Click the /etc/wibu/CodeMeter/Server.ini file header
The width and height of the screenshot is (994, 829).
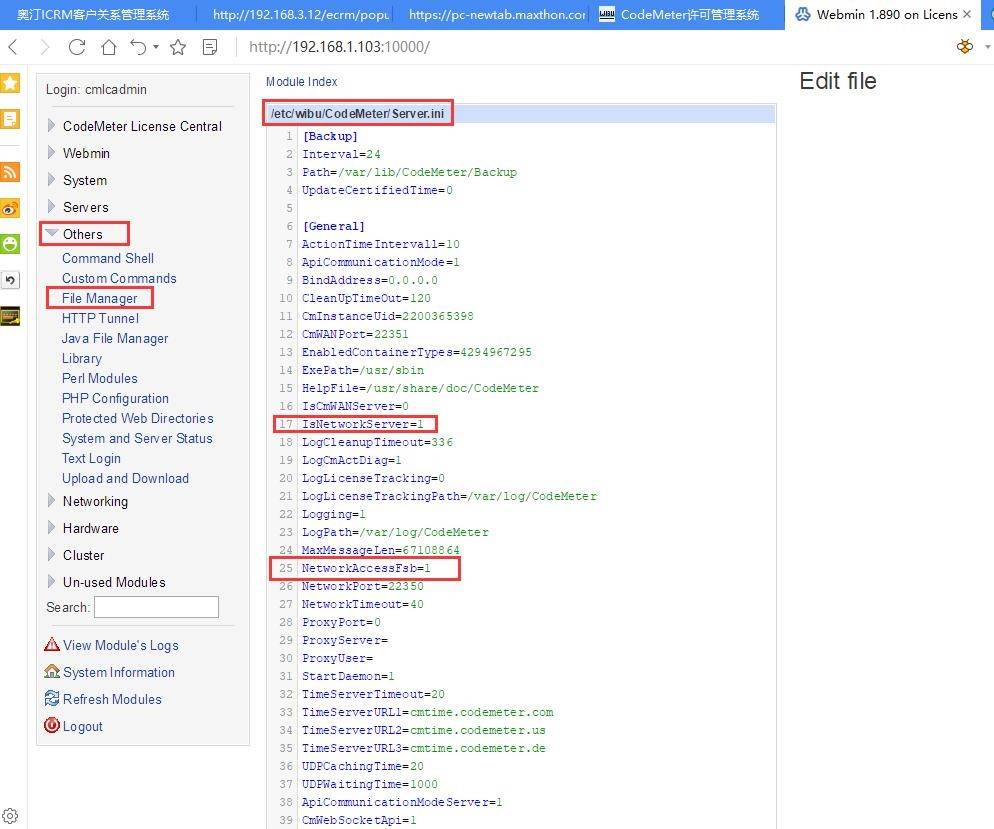click(358, 113)
